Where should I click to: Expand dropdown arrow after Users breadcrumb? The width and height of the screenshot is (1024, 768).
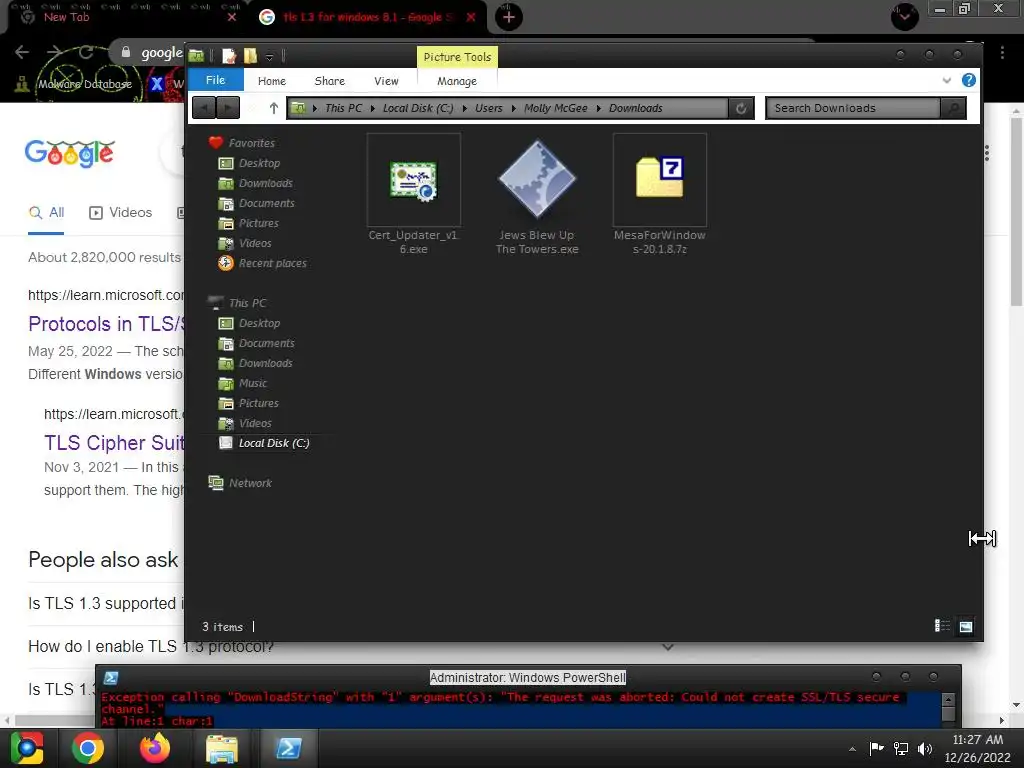[x=513, y=108]
